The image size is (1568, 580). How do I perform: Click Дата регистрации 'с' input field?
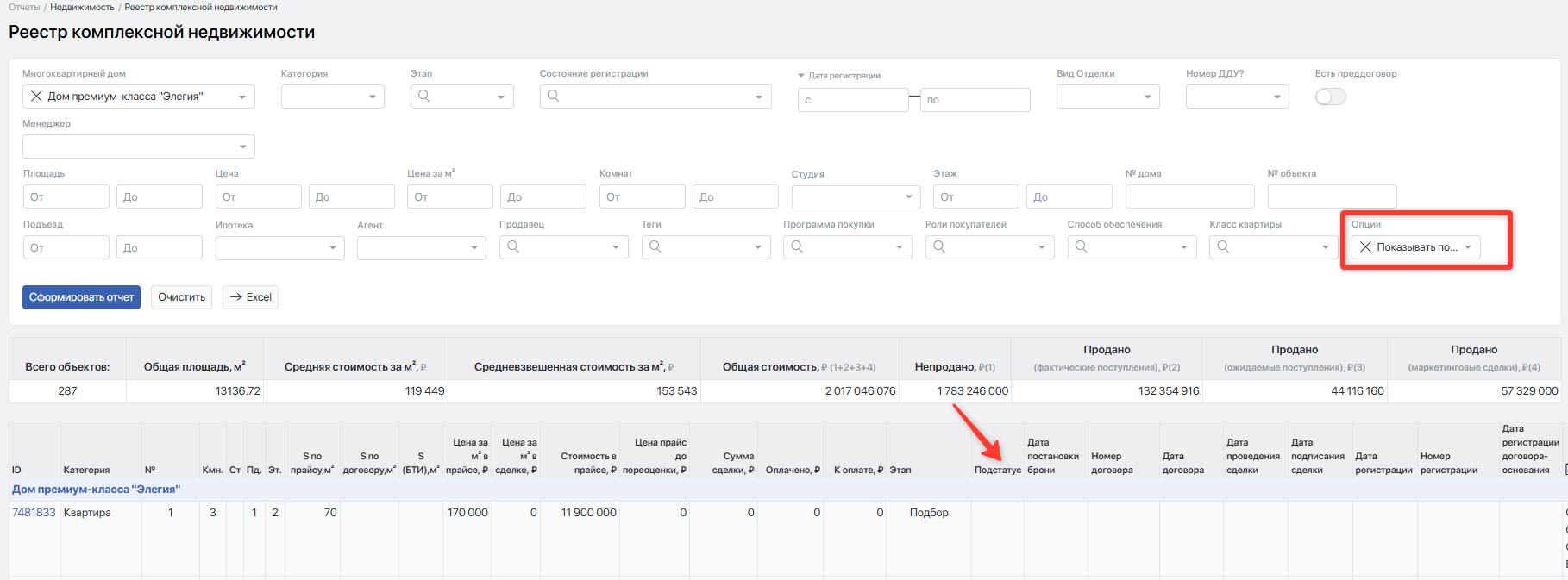[x=853, y=100]
